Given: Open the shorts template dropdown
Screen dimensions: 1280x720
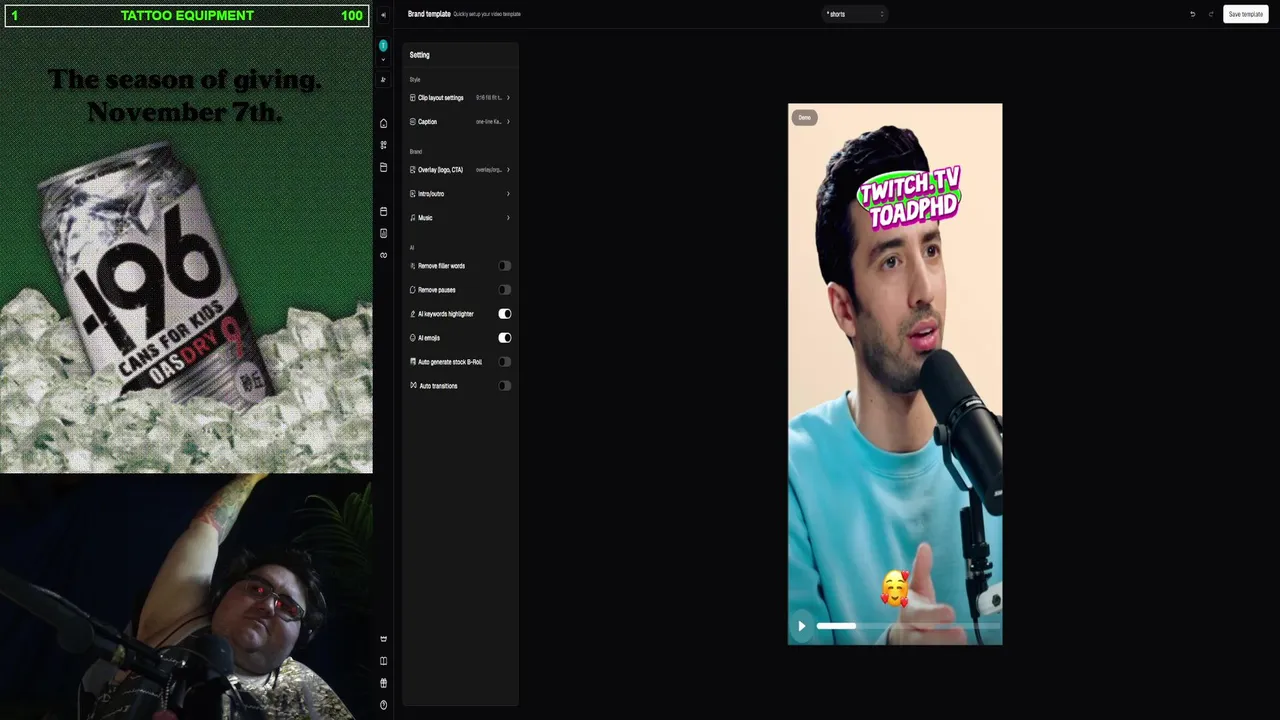Looking at the screenshot, I should pos(855,14).
